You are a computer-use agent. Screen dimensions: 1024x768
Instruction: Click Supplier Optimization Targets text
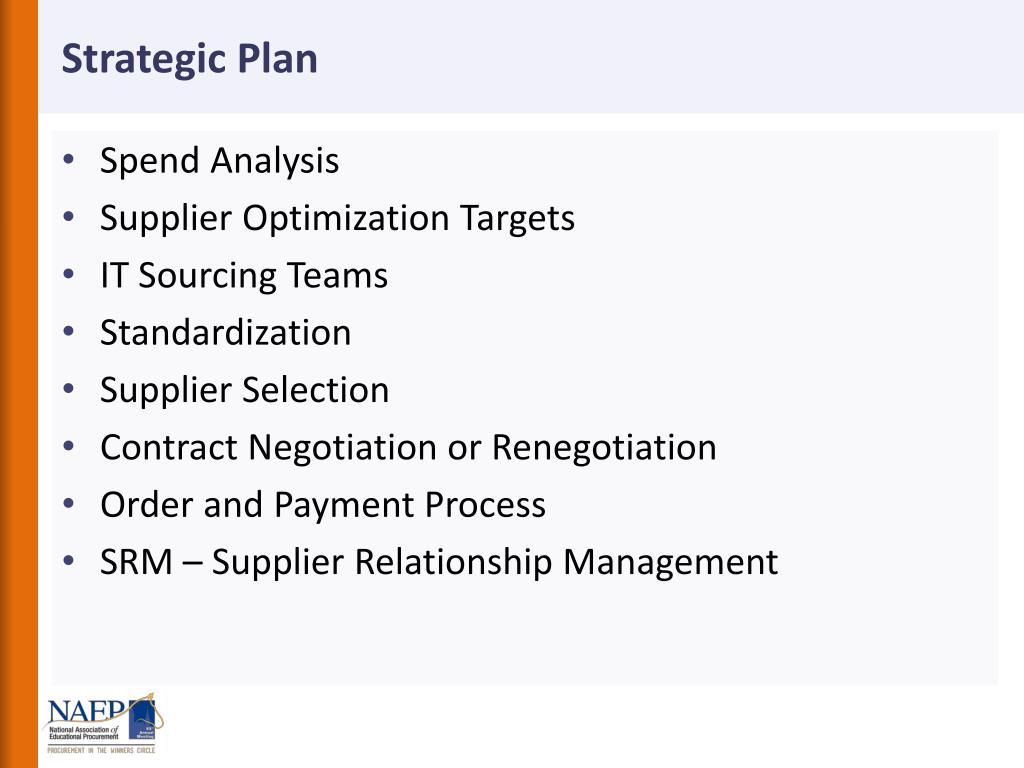tap(337, 218)
